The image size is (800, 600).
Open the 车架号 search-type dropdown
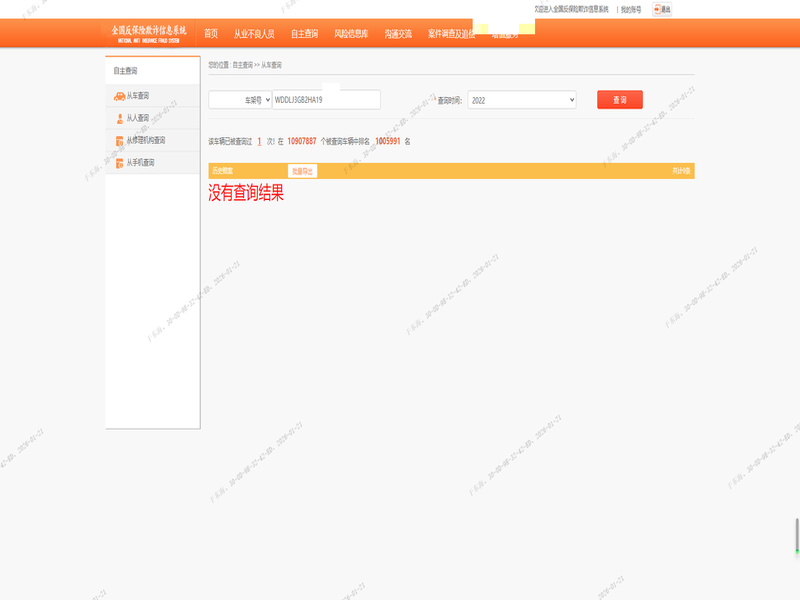click(240, 100)
